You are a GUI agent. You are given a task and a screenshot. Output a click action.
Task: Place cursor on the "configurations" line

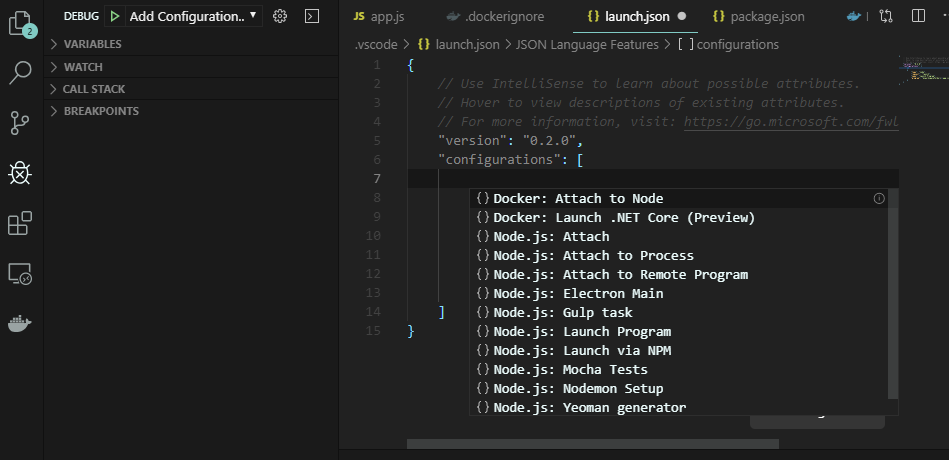pos(510,160)
